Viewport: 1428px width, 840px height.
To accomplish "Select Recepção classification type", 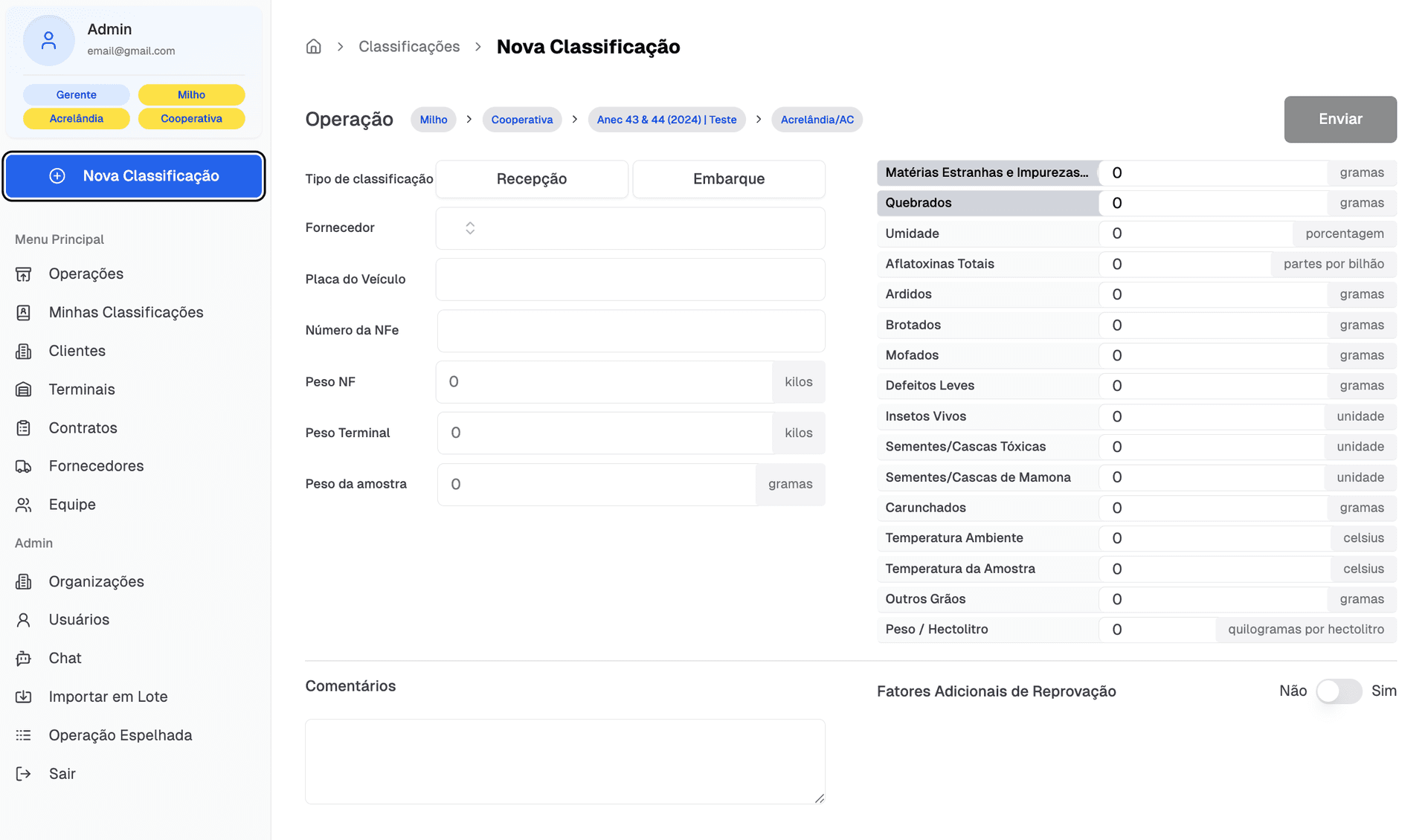I will click(x=531, y=179).
